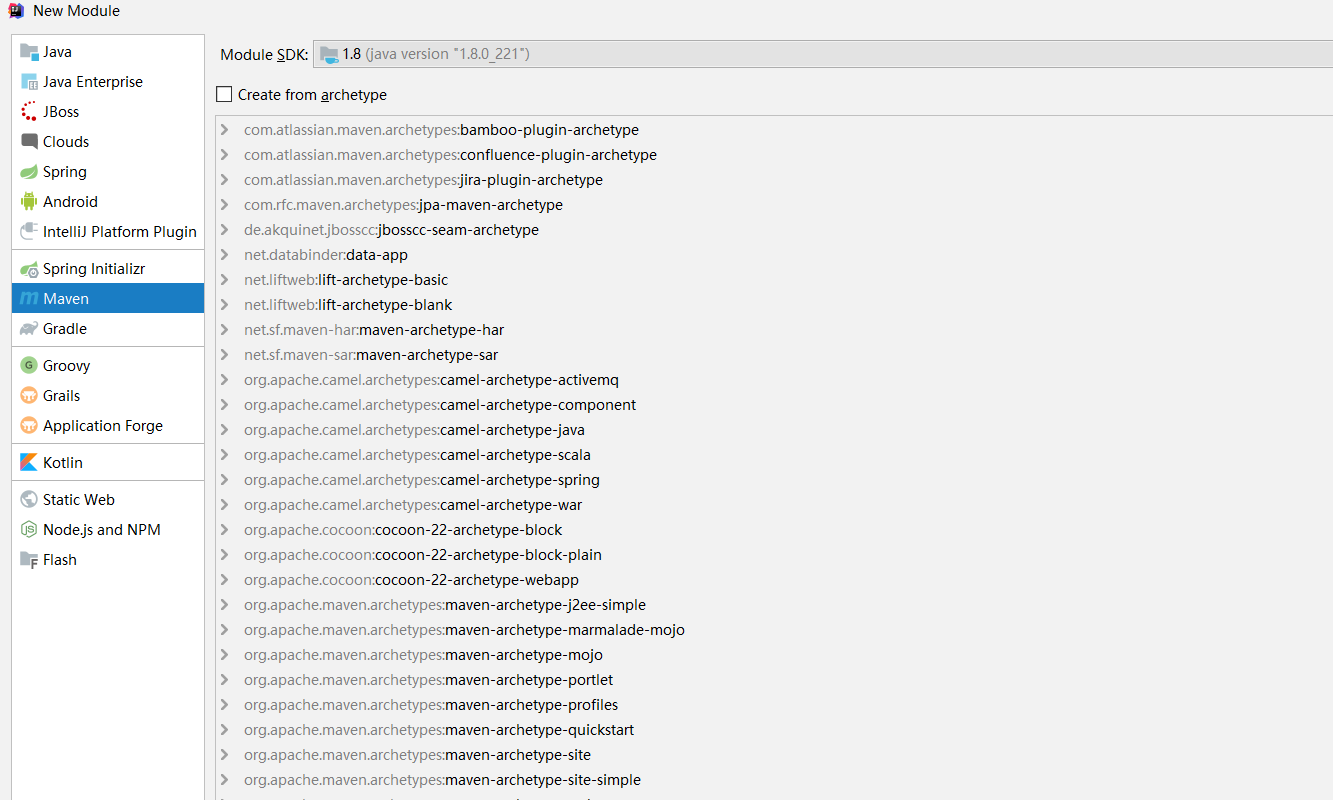Expand the lift-archetype-basic node
1333x800 pixels.
[224, 280]
